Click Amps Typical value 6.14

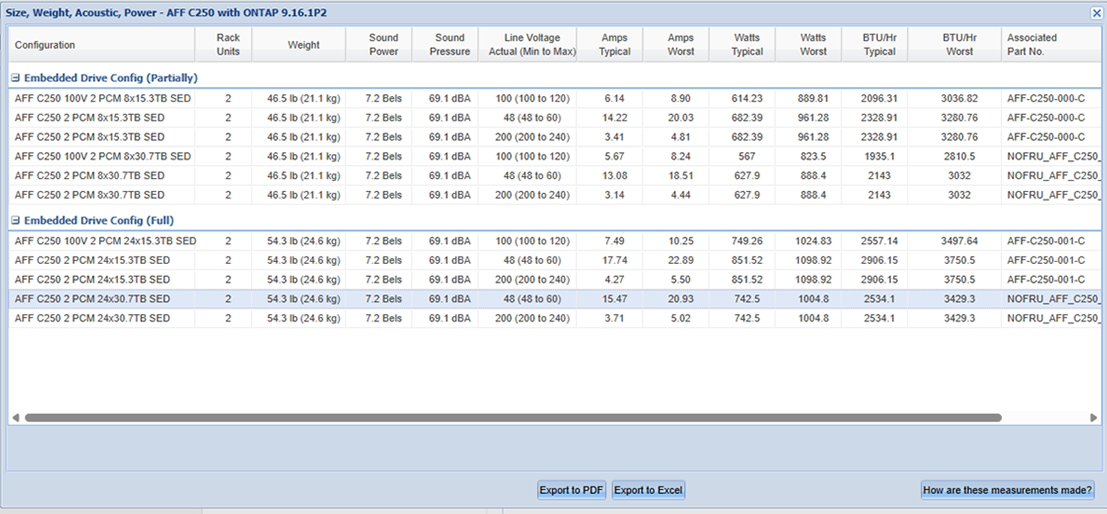pos(615,98)
